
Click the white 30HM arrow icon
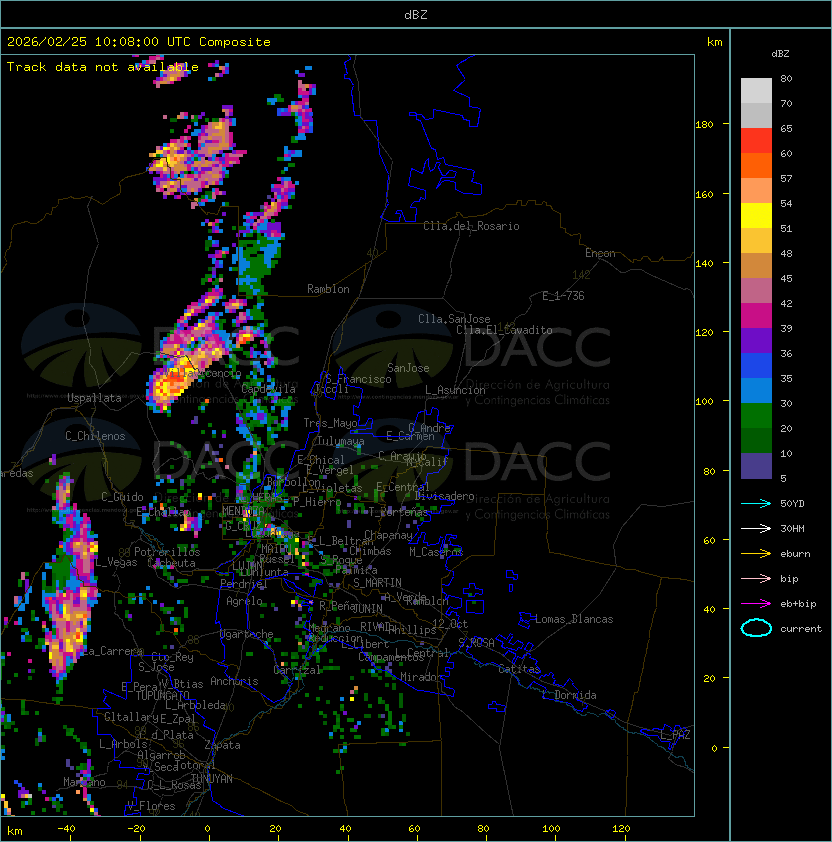[756, 528]
